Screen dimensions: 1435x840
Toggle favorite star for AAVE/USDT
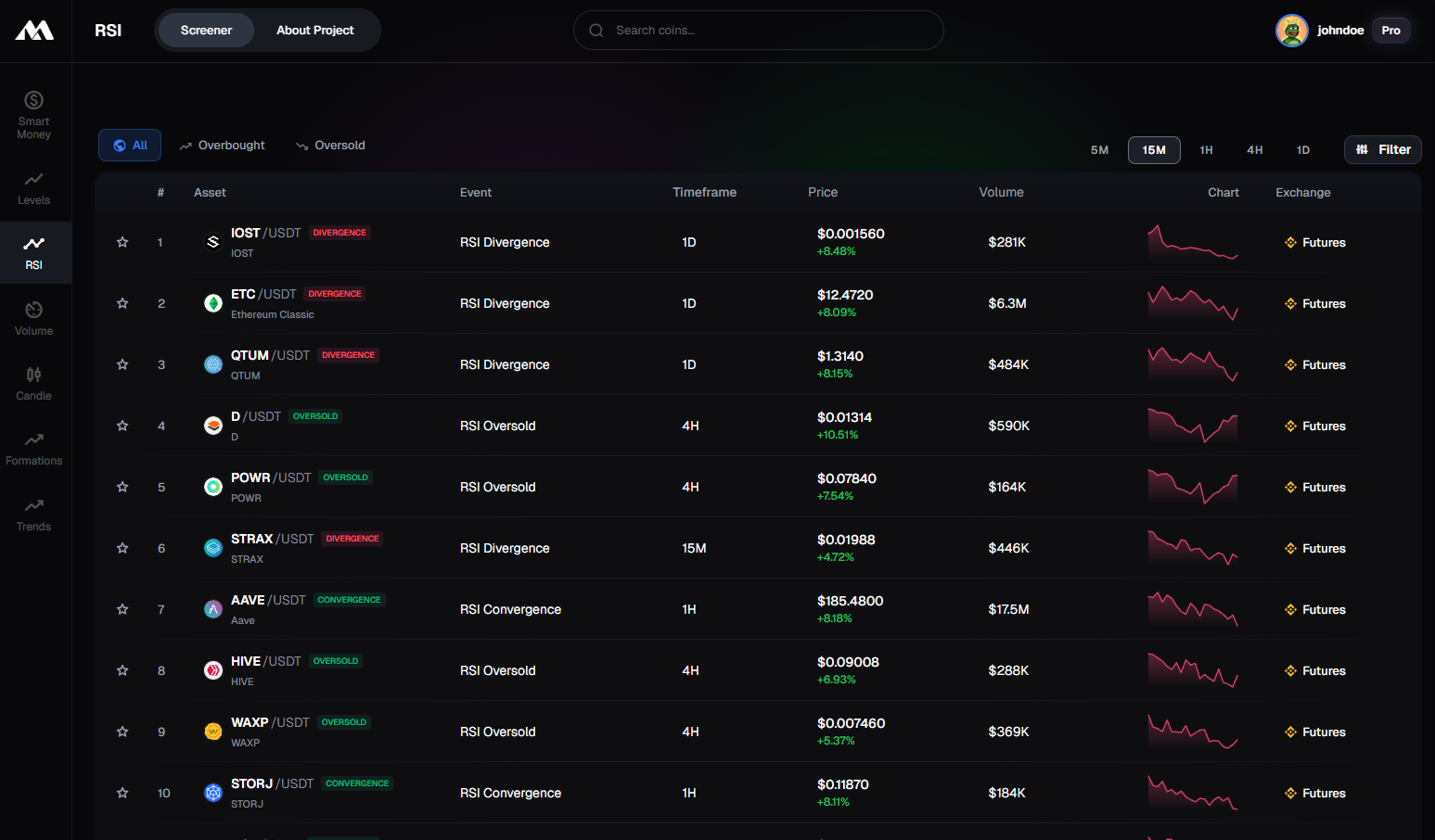[122, 609]
